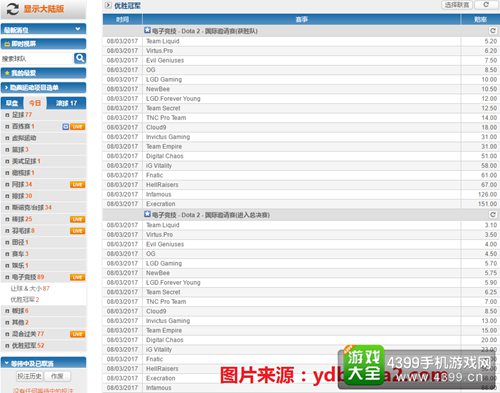Select LGD Gaming winner odds 10.00
The image size is (500, 393).
(x=489, y=80)
